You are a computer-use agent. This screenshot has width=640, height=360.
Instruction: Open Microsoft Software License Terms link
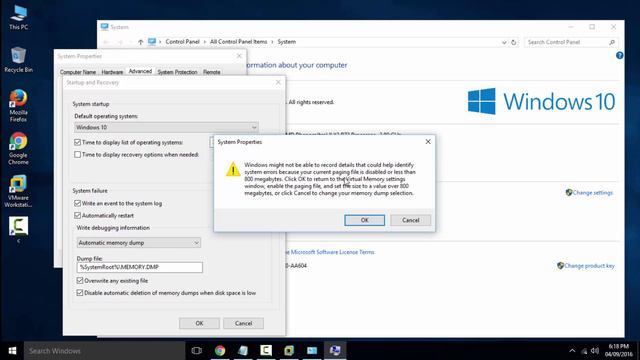[x=330, y=252]
